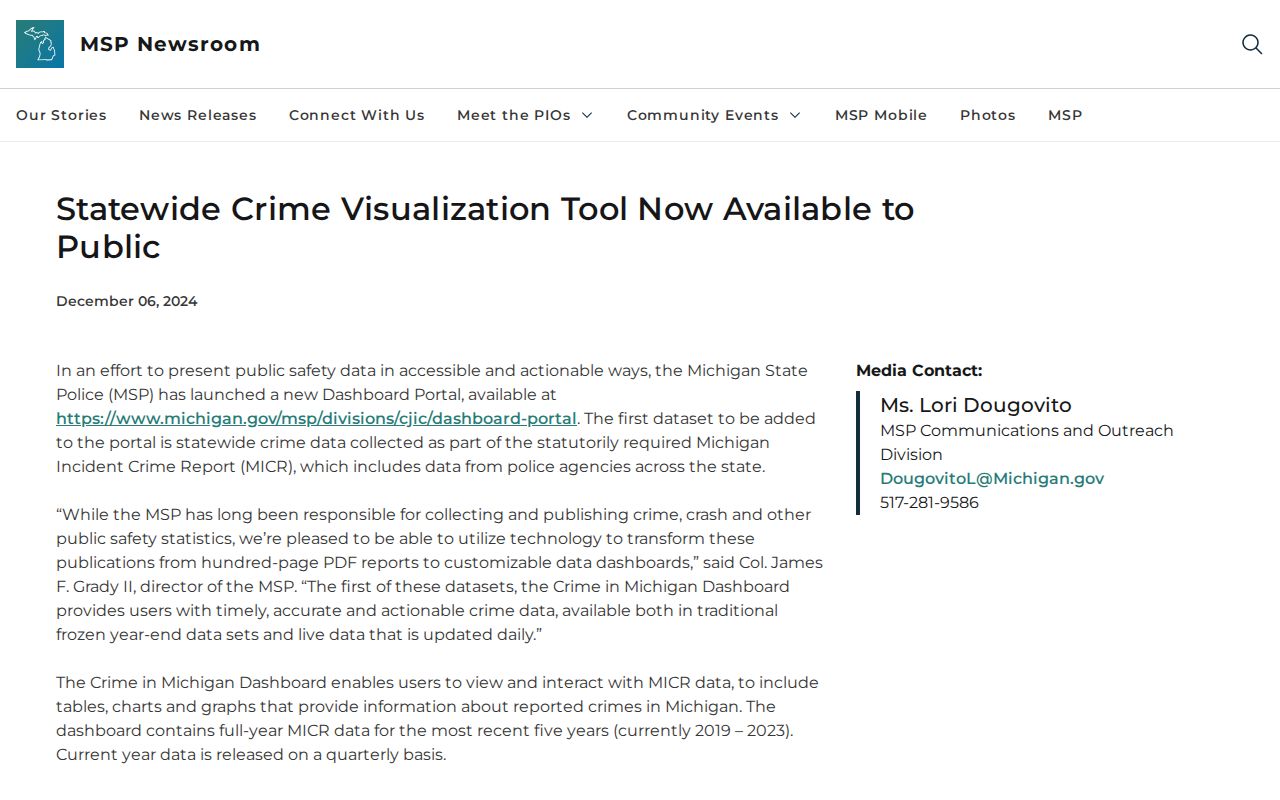Go to MSP Mobile menu item
This screenshot has height=800, width=1280.
click(881, 115)
